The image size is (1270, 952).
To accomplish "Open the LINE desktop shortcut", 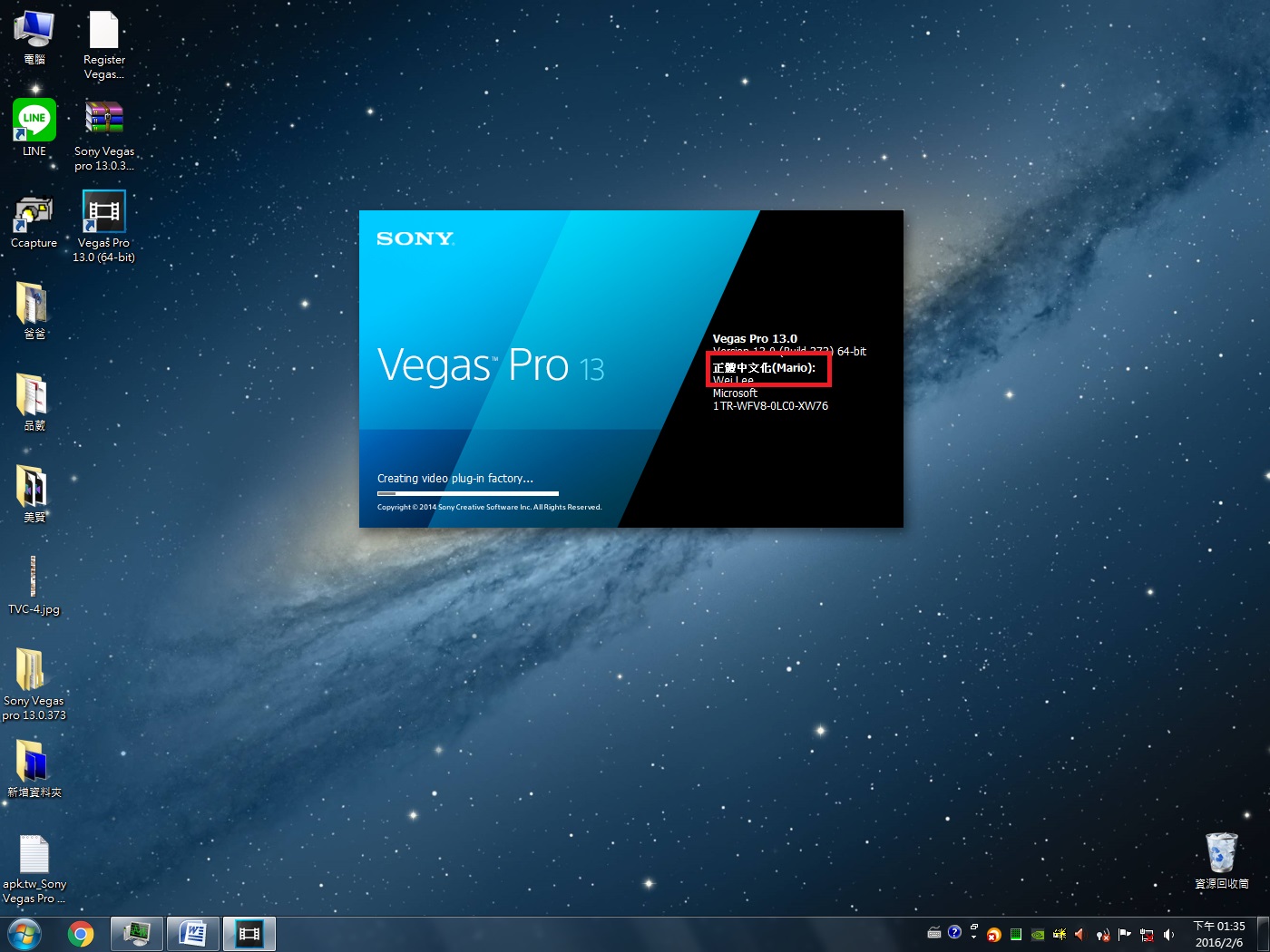I will pyautogui.click(x=34, y=128).
